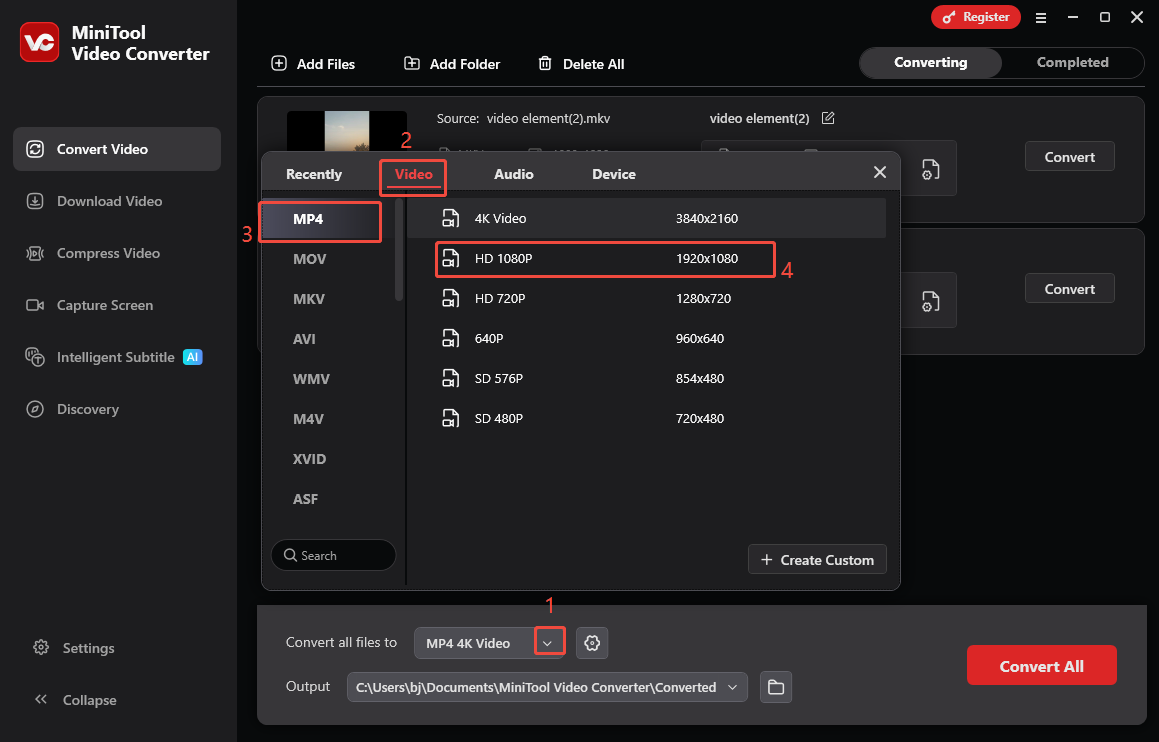Click Create Custom button
This screenshot has height=742, width=1159.
[818, 560]
